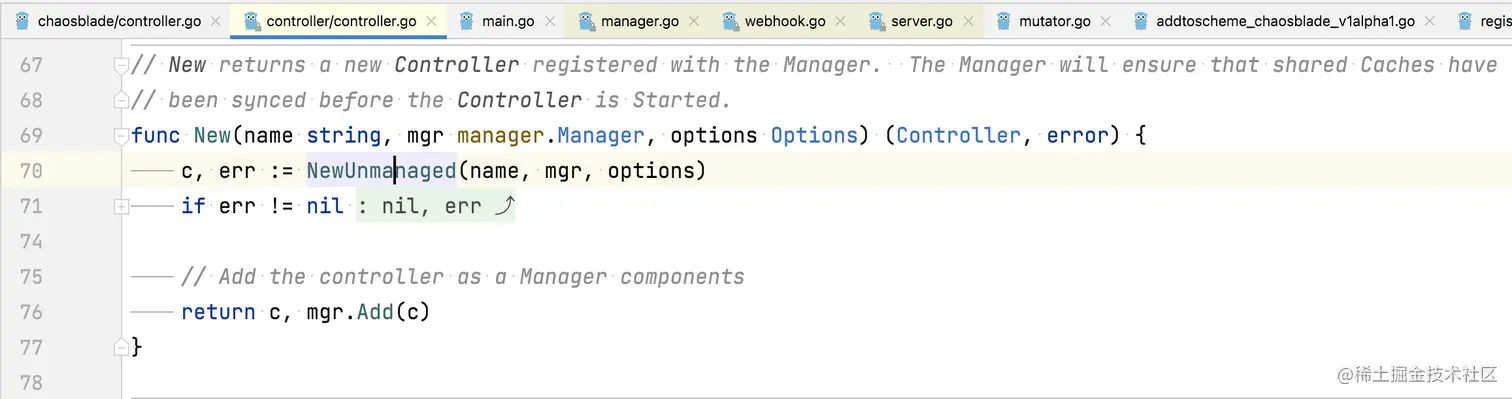This screenshot has width=1512, height=399.
Task: Click the gopher icon on server.go tab
Action: point(876,21)
